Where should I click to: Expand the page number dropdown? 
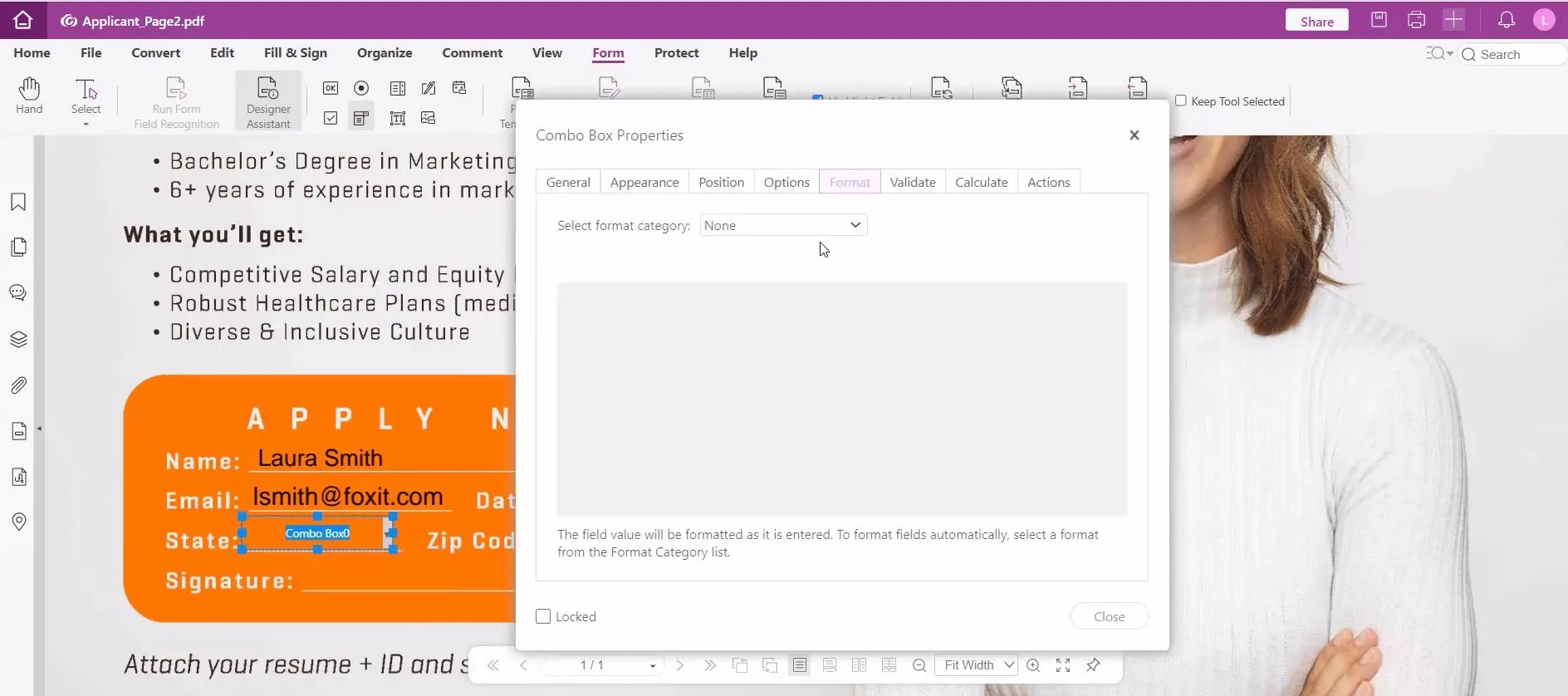pyautogui.click(x=653, y=666)
